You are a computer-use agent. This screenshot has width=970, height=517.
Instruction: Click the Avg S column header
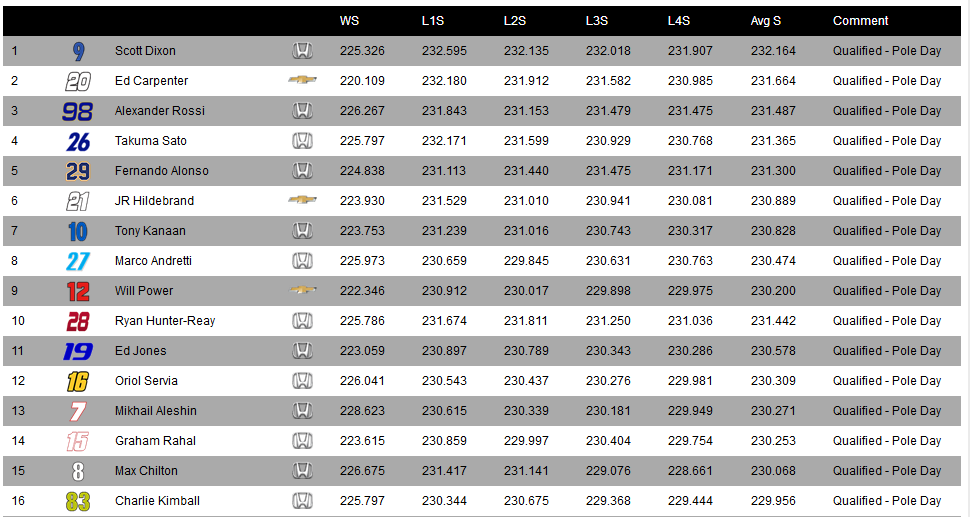[x=766, y=20]
